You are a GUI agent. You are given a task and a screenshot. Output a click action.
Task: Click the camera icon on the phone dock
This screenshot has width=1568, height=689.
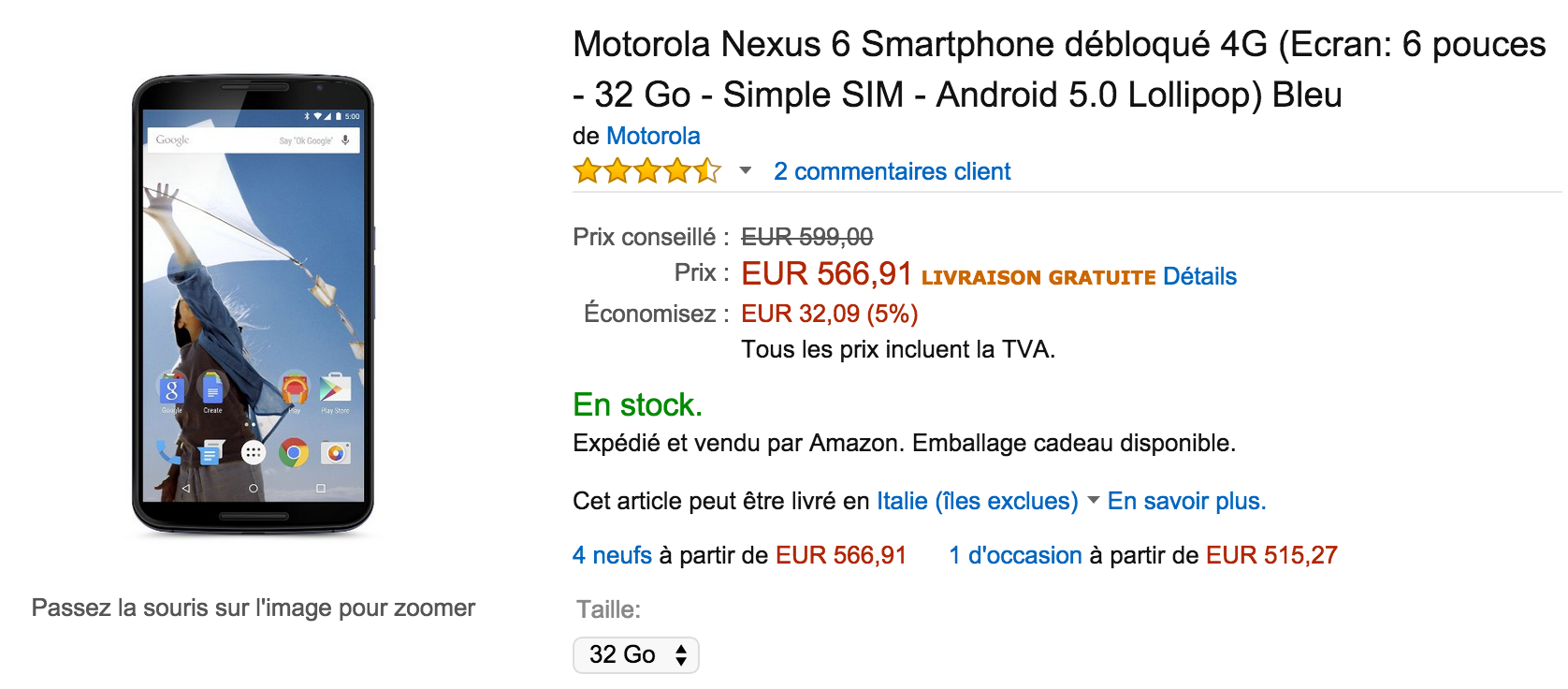335,453
